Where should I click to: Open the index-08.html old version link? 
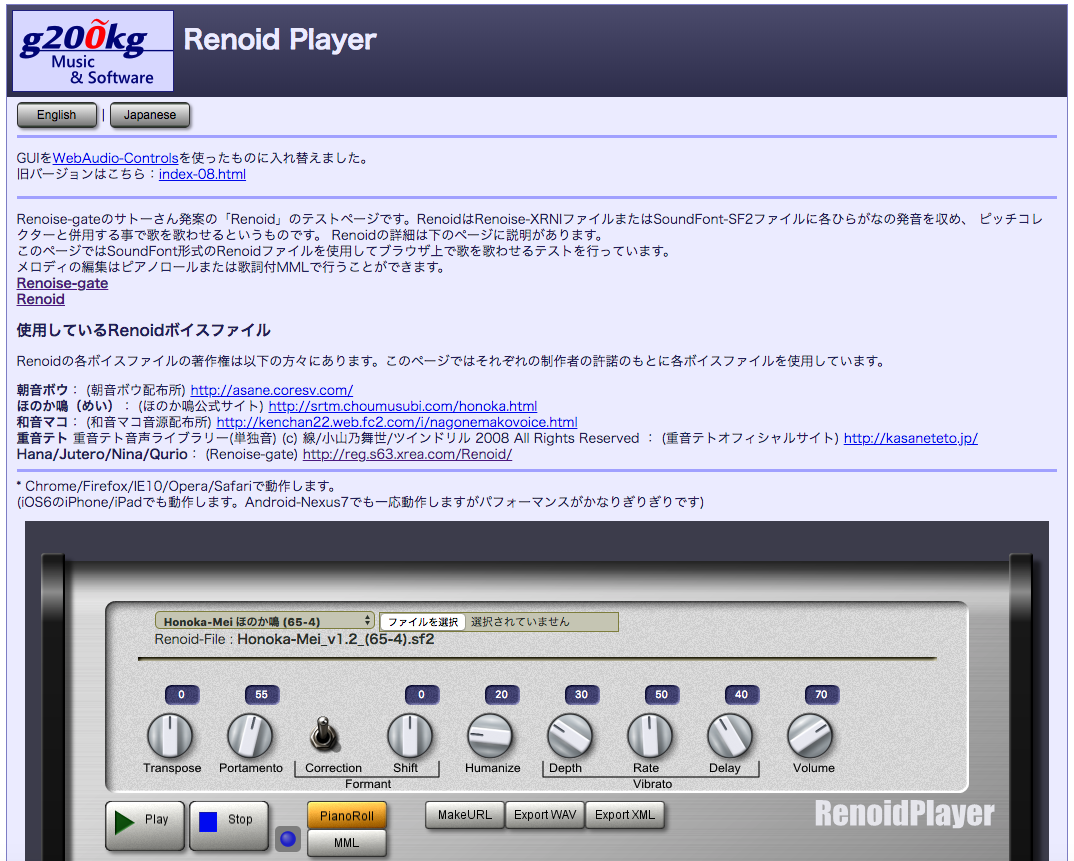202,175
